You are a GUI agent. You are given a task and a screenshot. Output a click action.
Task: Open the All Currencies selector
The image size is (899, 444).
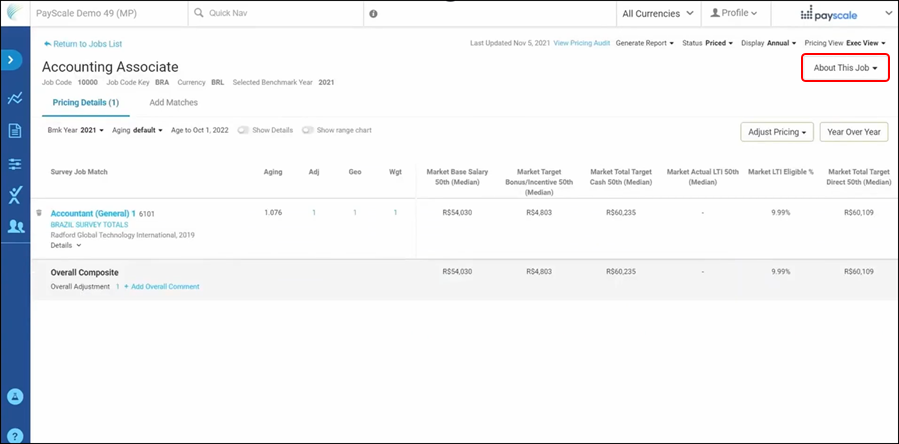(x=656, y=14)
